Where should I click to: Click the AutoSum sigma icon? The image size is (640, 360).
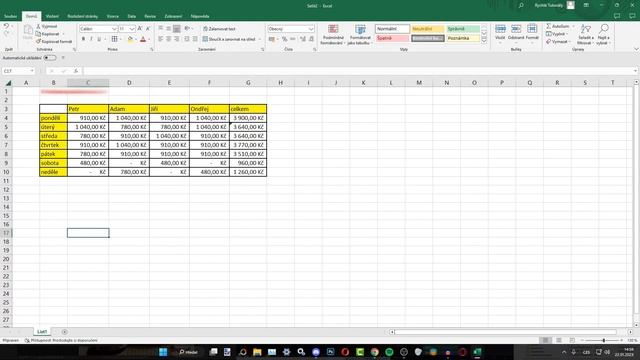[549, 26]
